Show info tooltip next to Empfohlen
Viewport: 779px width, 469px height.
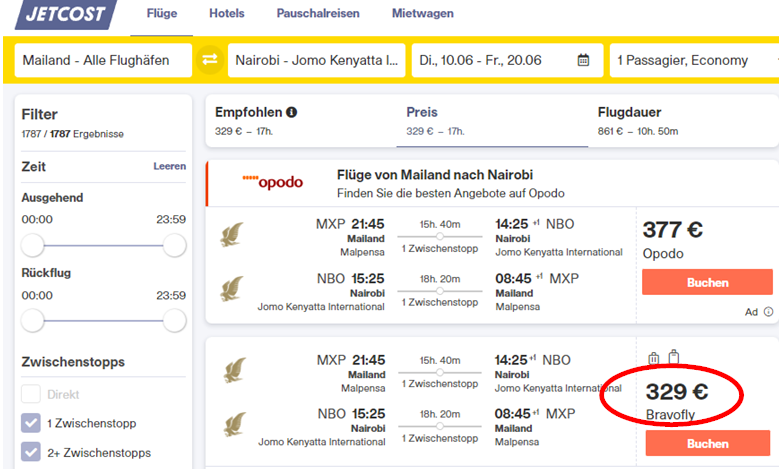click(292, 112)
